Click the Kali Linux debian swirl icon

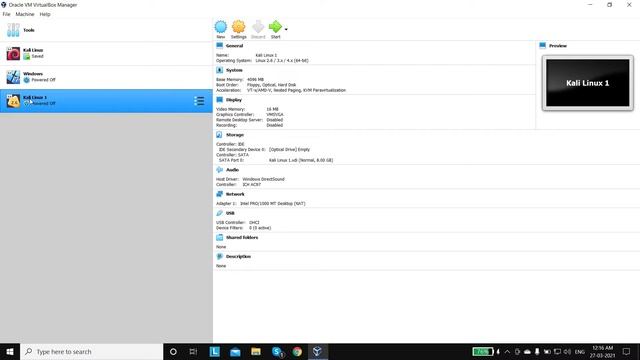click(x=13, y=53)
